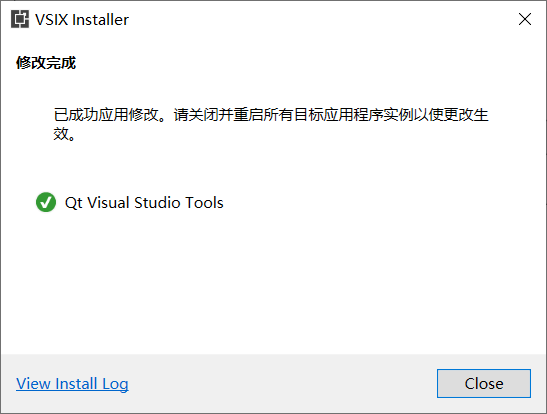Click the word "Tools" in the extension name
This screenshot has width=547, height=414.
tap(204, 203)
